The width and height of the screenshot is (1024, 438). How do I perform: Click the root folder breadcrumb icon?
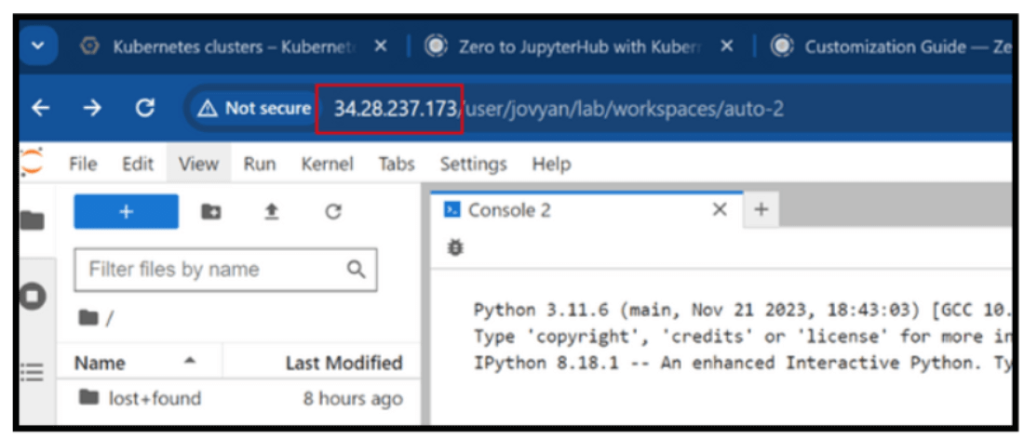coord(87,318)
